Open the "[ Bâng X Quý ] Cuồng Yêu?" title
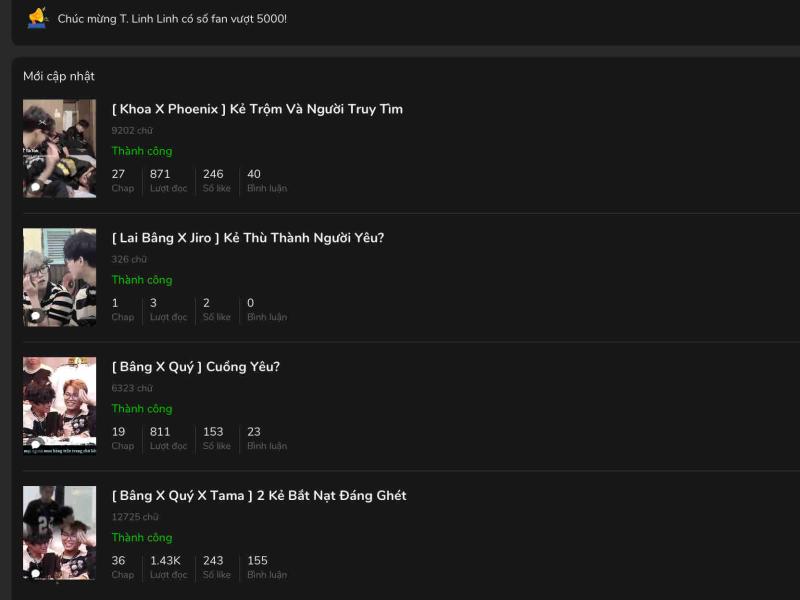This screenshot has height=600, width=800. point(196,367)
